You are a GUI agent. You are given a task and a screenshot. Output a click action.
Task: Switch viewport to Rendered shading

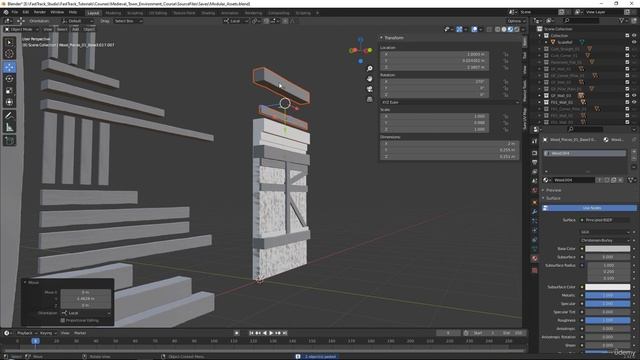pos(517,29)
